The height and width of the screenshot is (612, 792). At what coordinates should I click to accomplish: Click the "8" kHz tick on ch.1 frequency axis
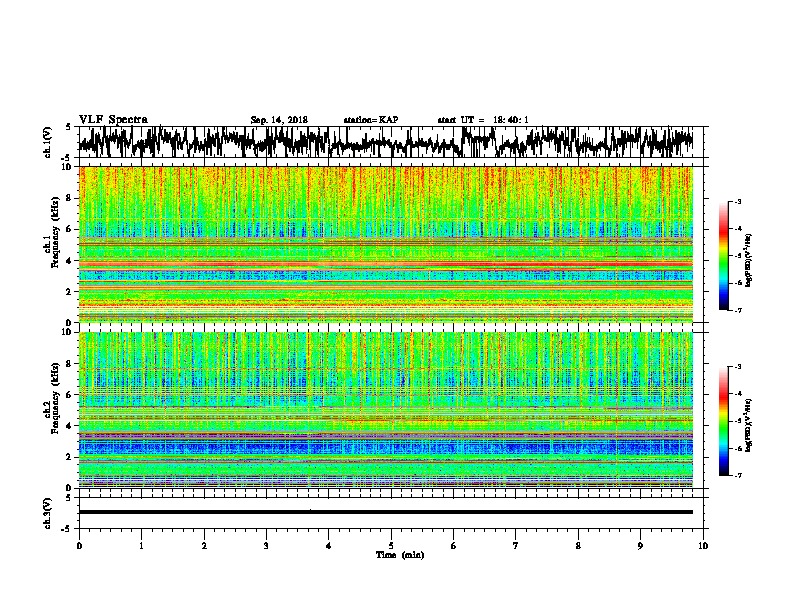70,198
